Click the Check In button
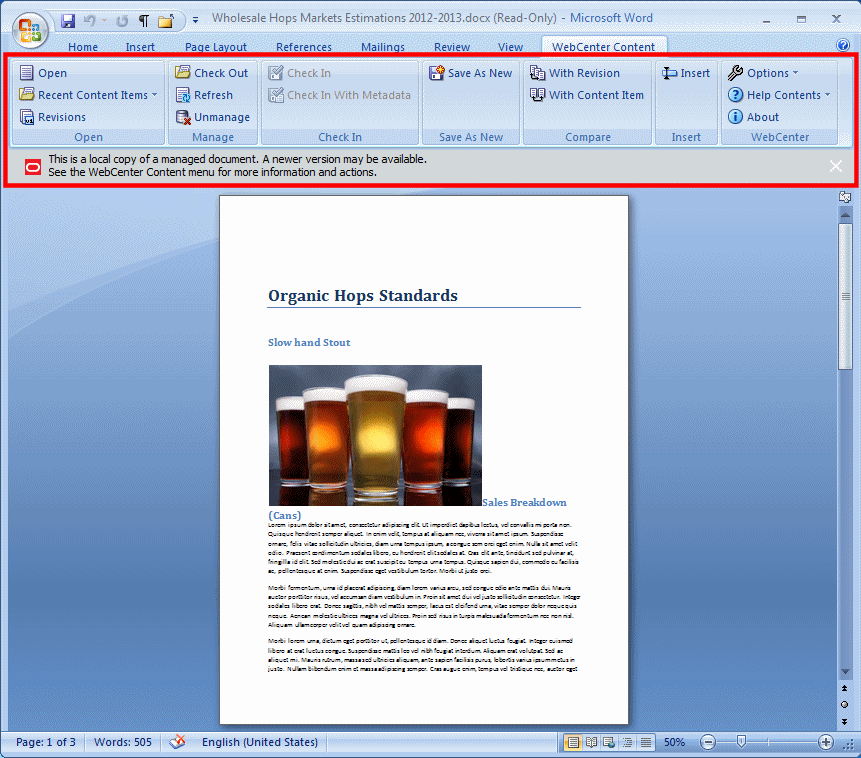861x758 pixels. 299,73
